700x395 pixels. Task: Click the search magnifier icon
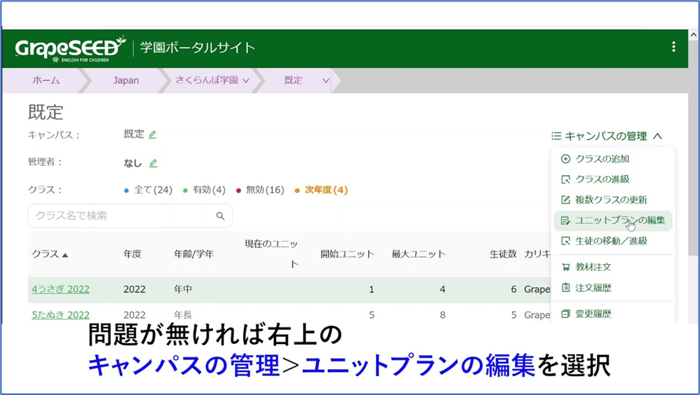coord(220,216)
